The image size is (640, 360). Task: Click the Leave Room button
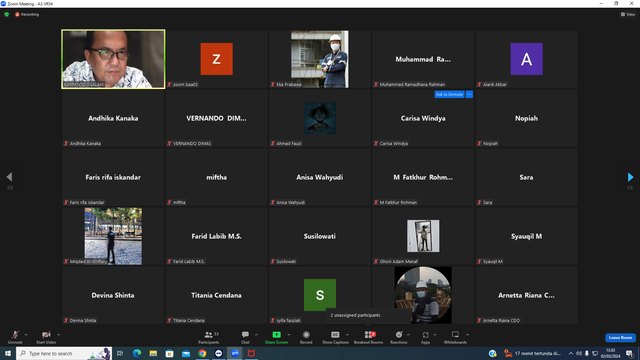click(620, 338)
